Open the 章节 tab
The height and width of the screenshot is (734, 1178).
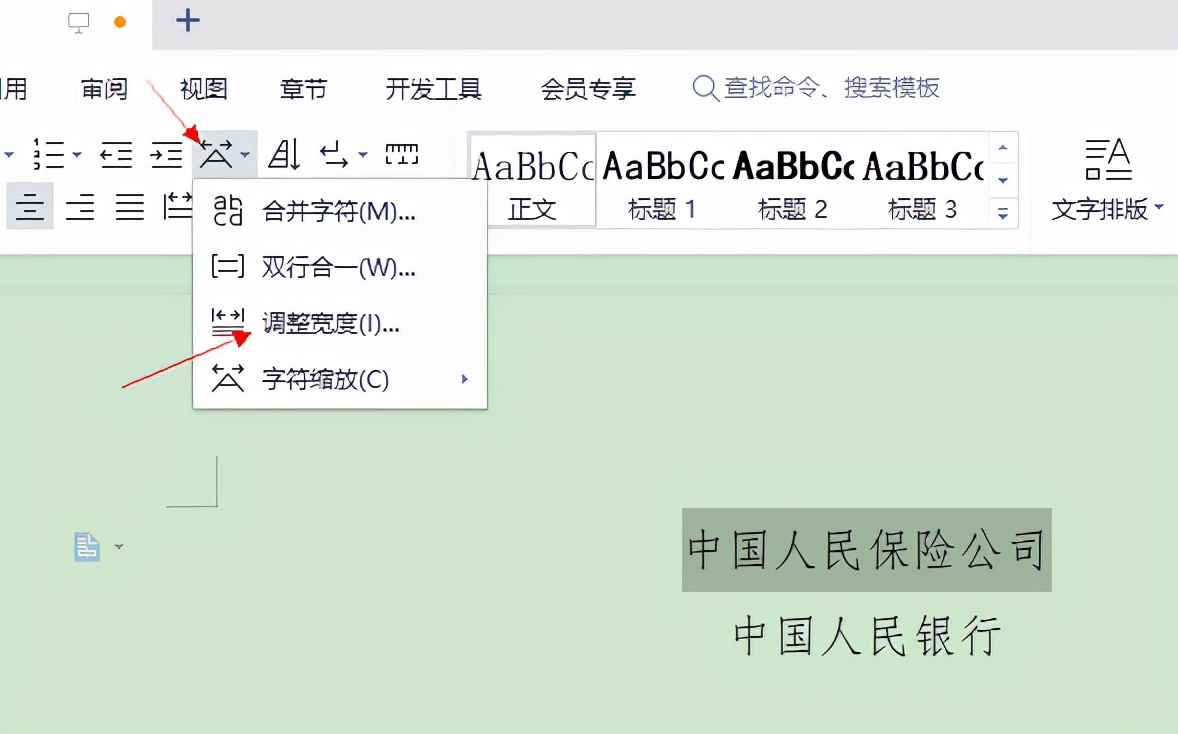[x=304, y=89]
